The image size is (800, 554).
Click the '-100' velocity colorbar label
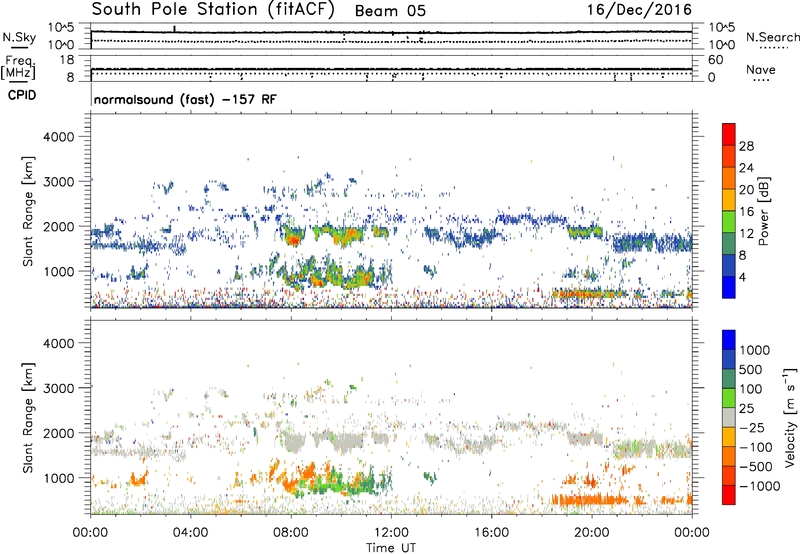click(756, 447)
